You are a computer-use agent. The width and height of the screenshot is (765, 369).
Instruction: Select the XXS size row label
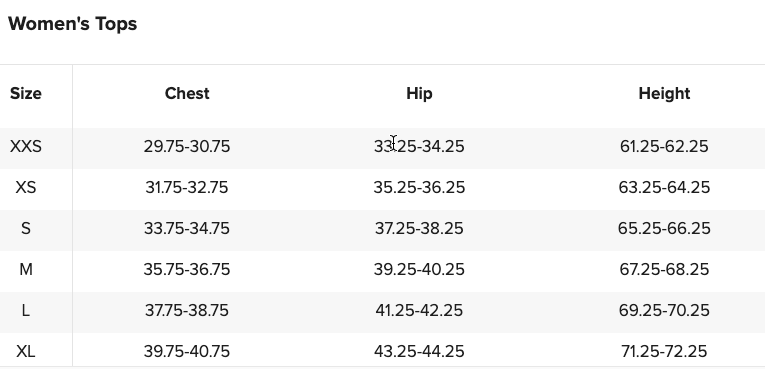(x=26, y=146)
